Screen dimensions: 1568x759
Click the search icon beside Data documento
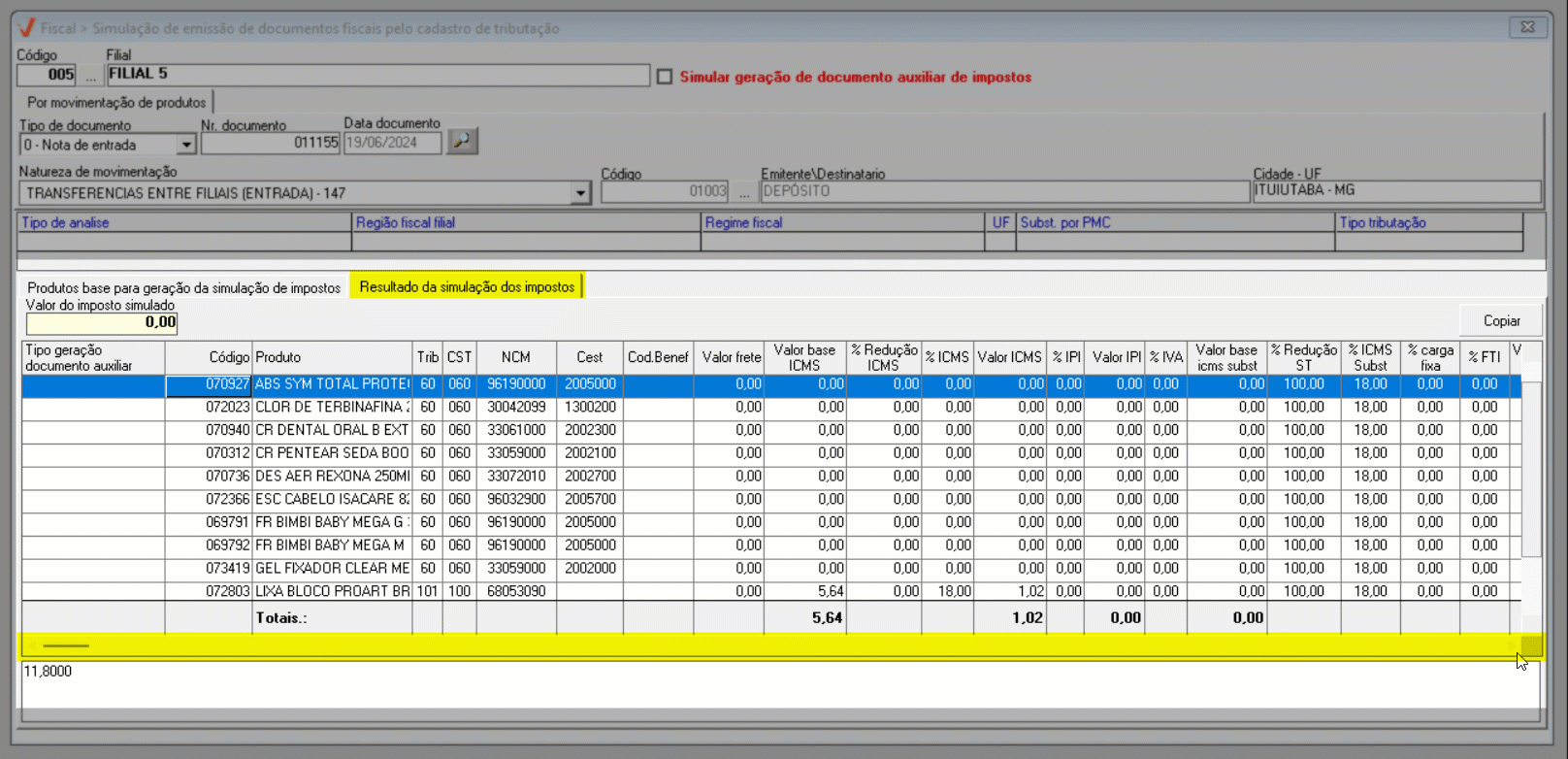[462, 142]
